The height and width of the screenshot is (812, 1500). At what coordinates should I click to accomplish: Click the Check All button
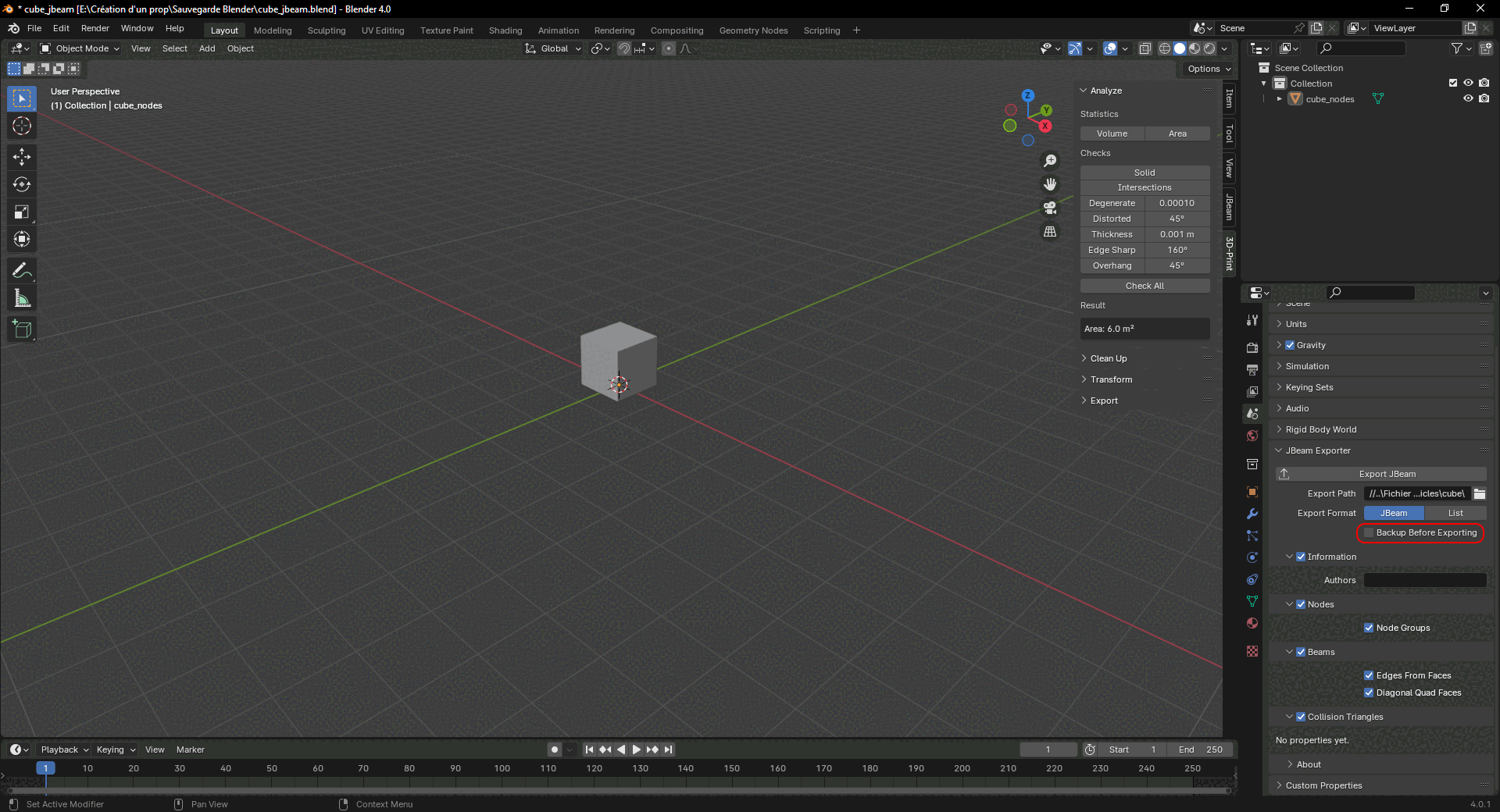(1145, 286)
